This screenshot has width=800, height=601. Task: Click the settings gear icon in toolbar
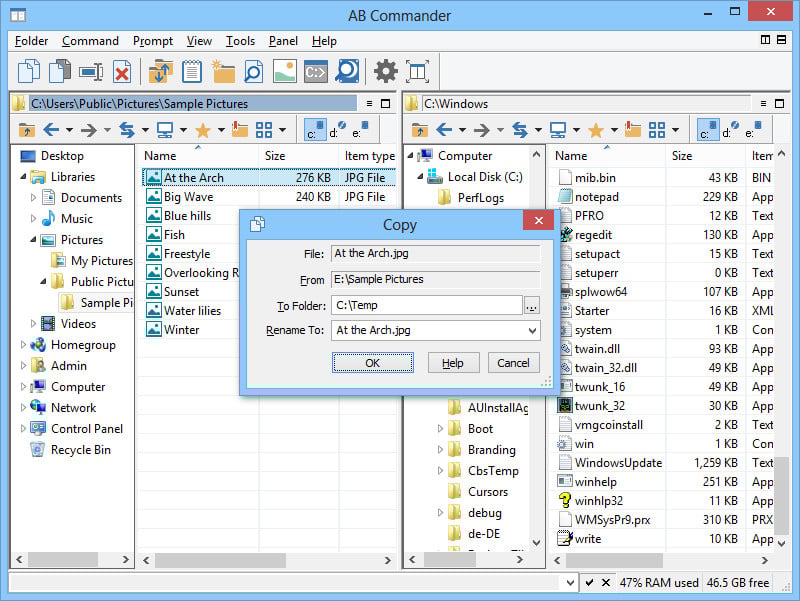pos(385,71)
